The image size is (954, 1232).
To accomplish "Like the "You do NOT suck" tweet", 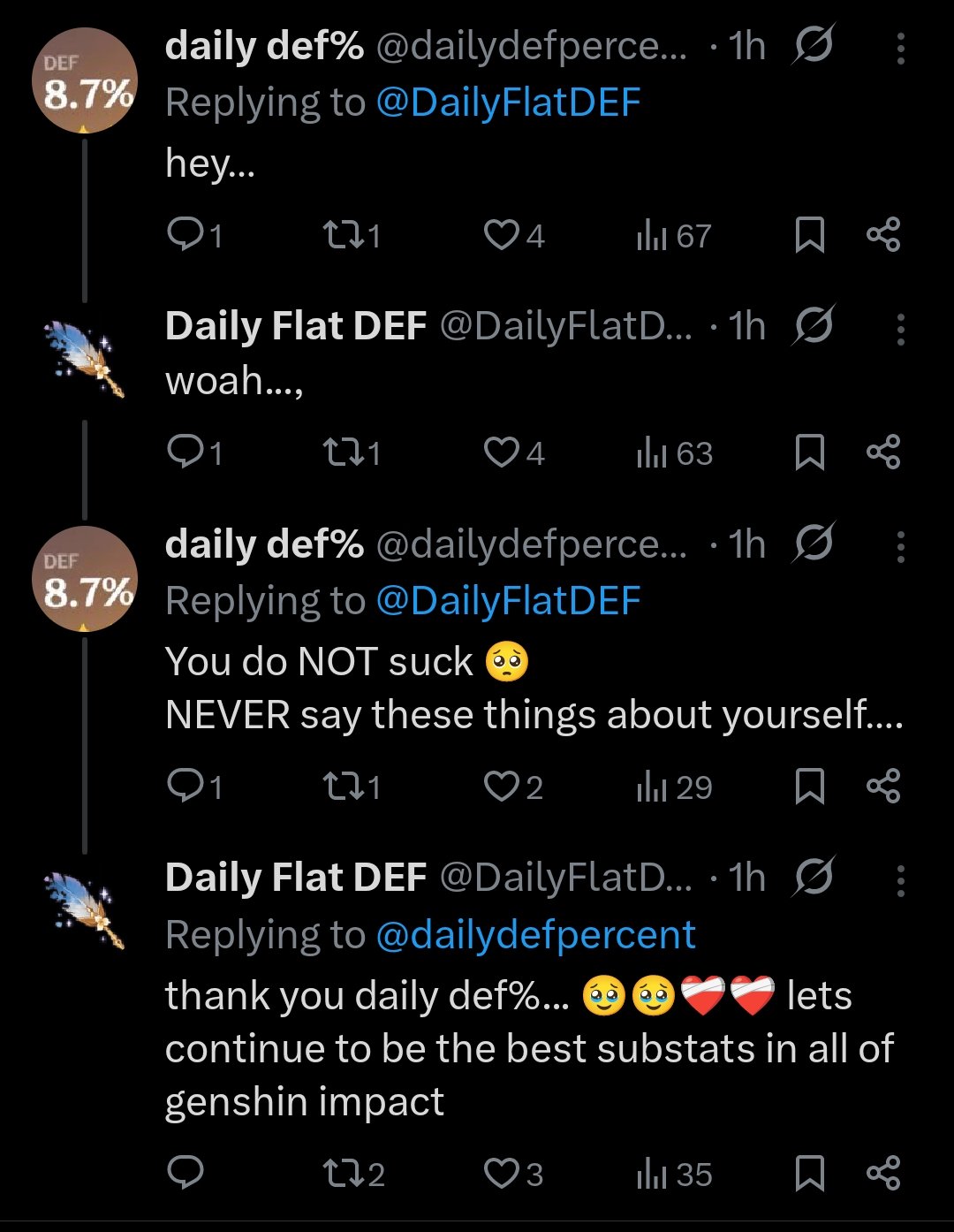I will (x=513, y=787).
